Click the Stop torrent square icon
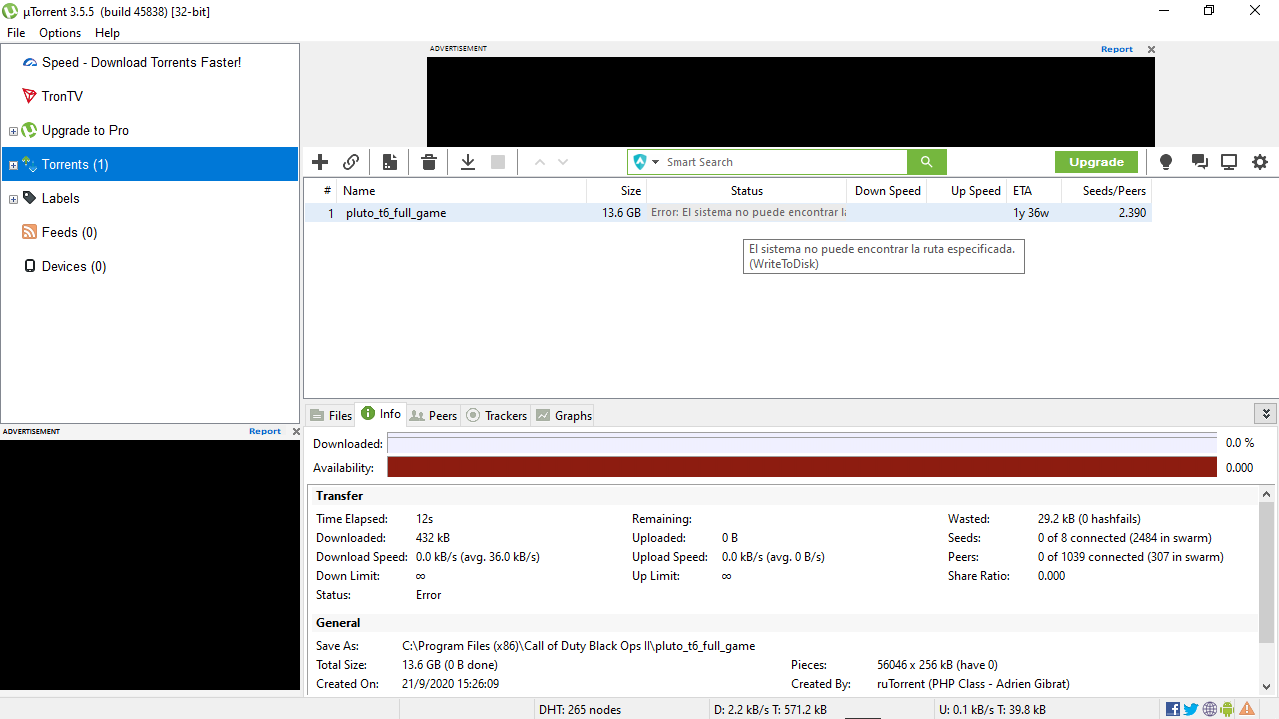This screenshot has height=719, width=1279. 498,162
